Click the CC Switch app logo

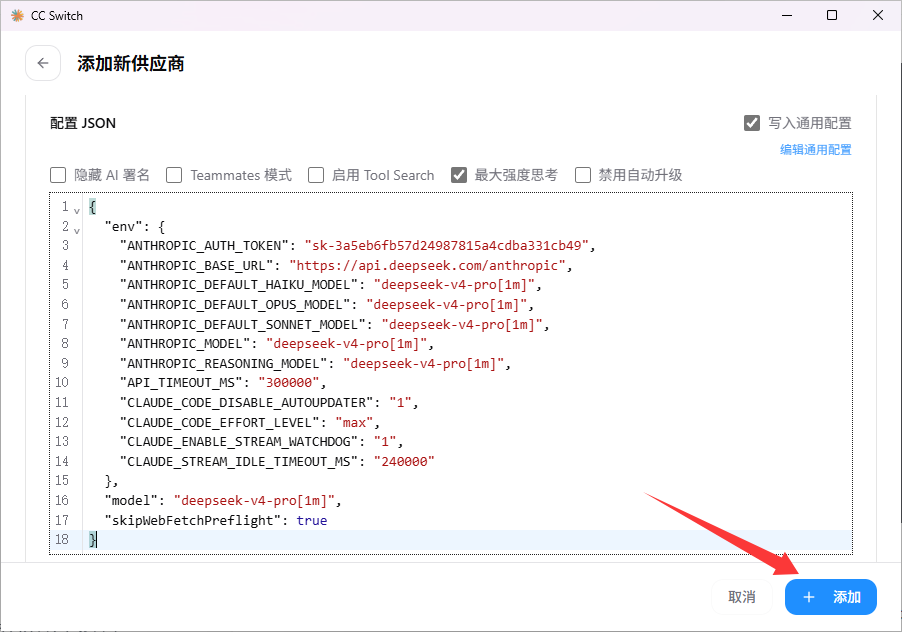18,16
